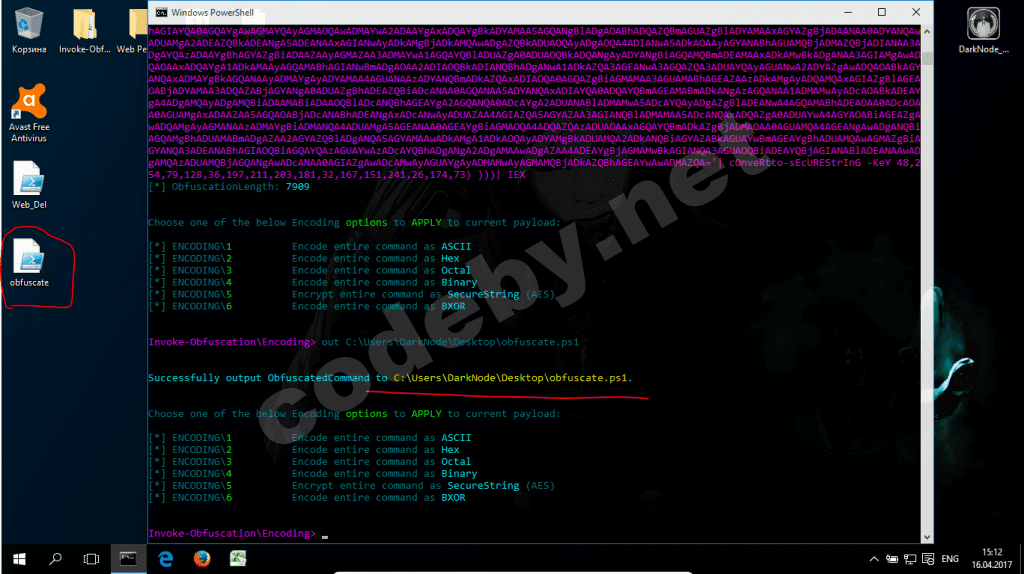Open the taskbar search magnifier

pyautogui.click(x=56, y=559)
